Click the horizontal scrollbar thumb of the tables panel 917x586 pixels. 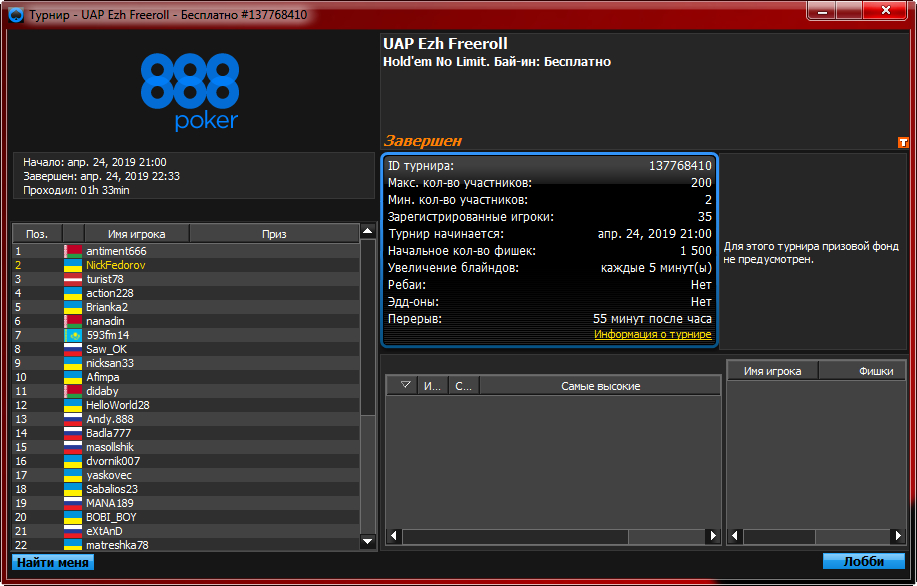[515, 536]
